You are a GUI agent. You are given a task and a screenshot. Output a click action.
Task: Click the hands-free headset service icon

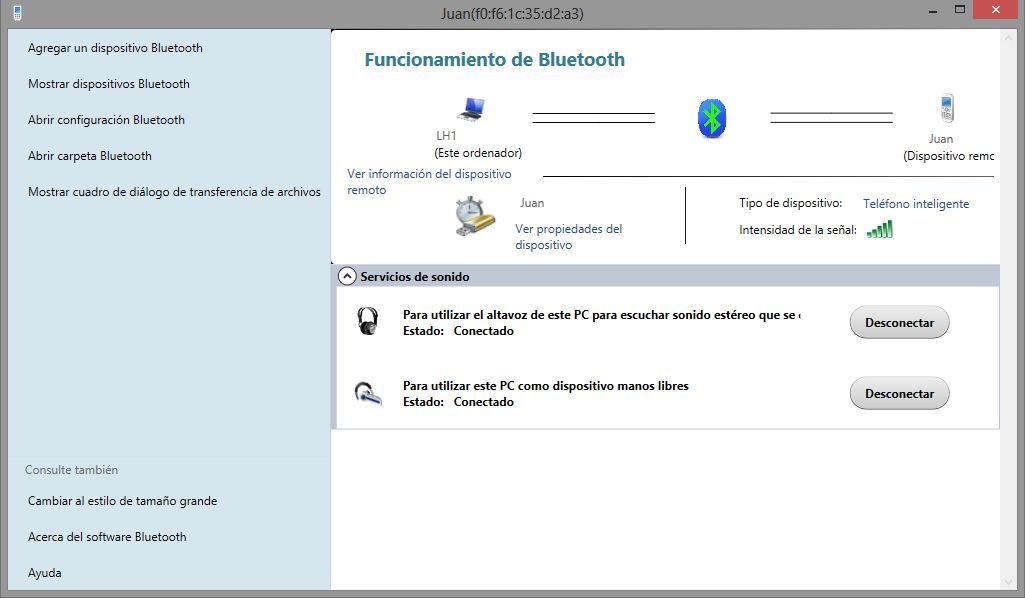(367, 393)
